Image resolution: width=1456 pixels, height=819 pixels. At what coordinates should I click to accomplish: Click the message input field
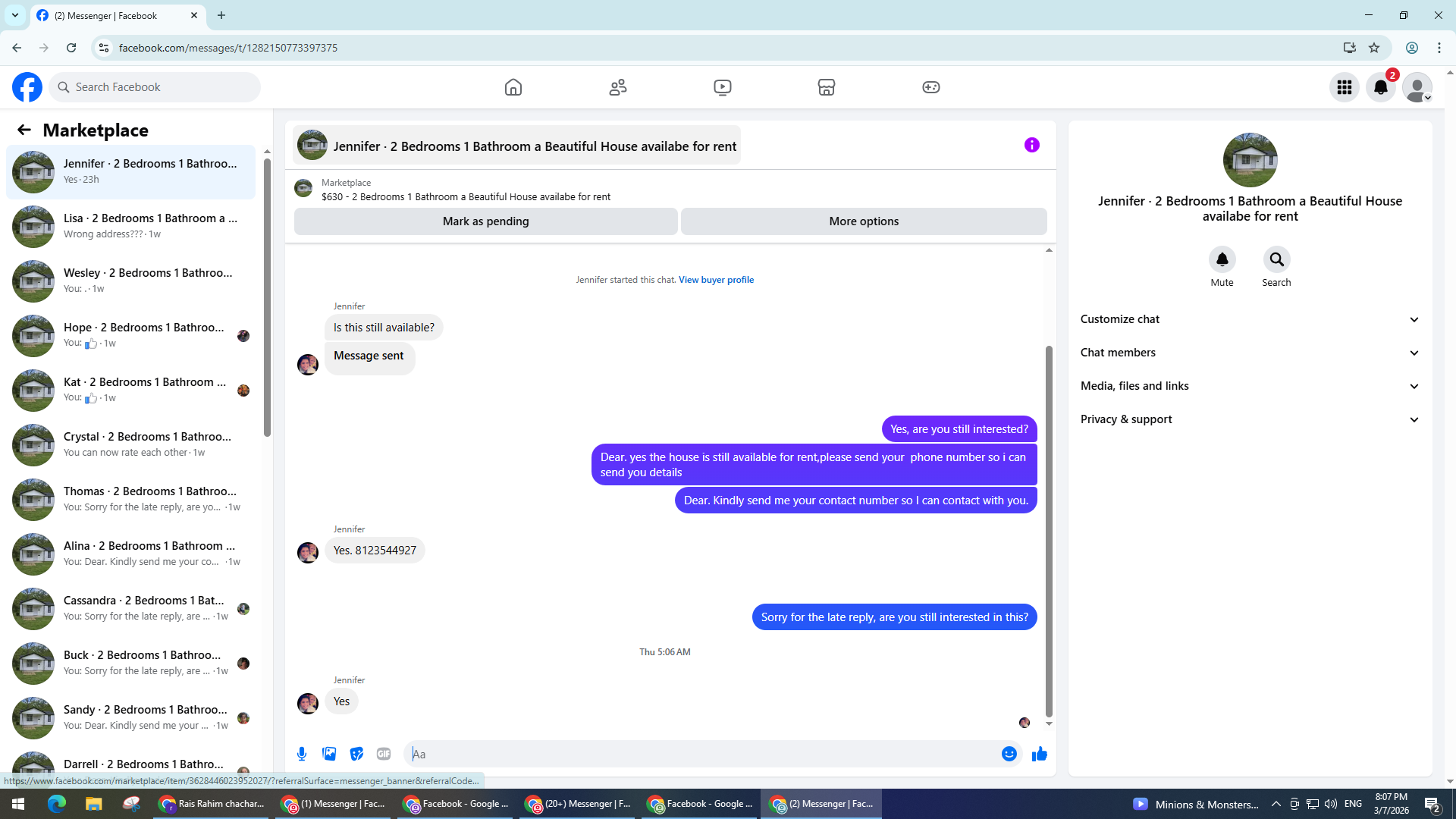704,754
